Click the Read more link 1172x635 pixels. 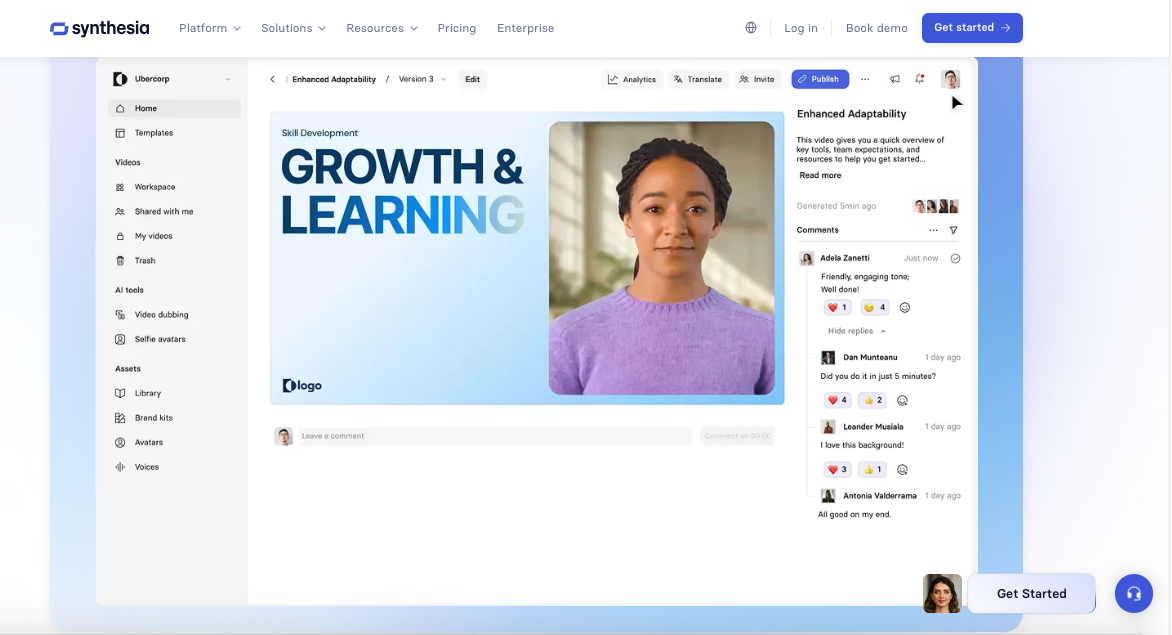pos(820,175)
